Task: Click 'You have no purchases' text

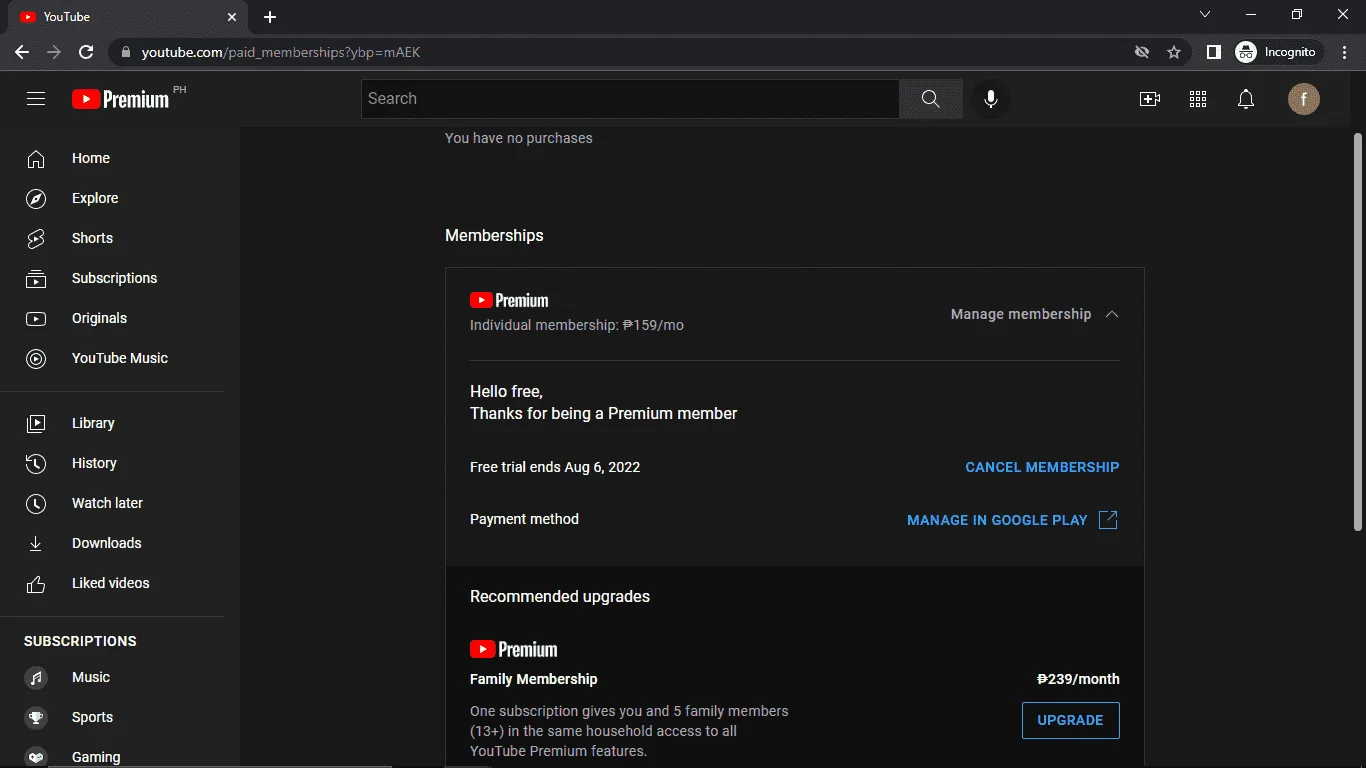Action: pyautogui.click(x=519, y=138)
